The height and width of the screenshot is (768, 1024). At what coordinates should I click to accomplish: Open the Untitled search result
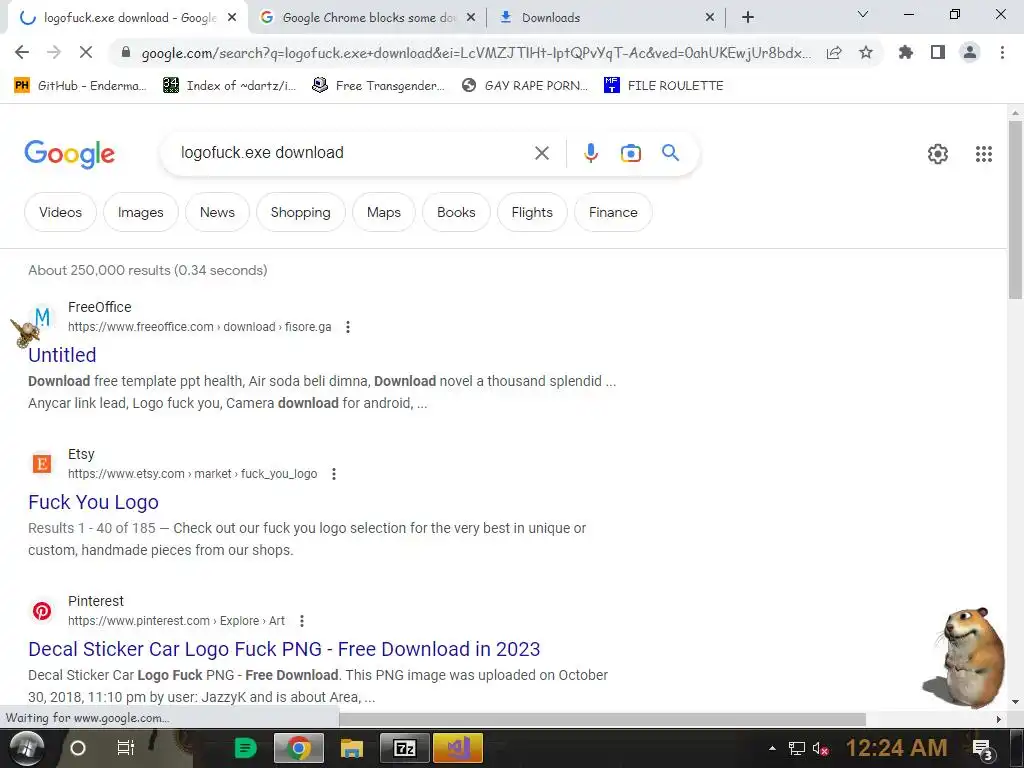tap(62, 355)
